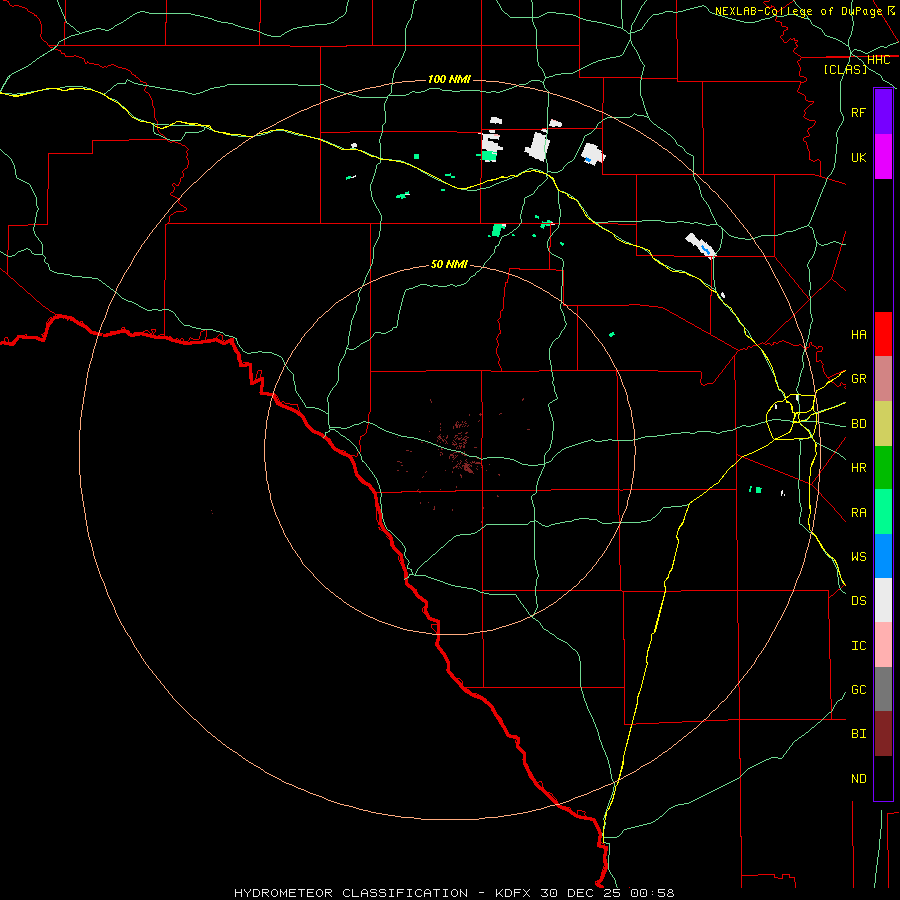Screen dimensions: 900x900
Task: Click the GC ground clutter gray swatch
Action: 883,689
